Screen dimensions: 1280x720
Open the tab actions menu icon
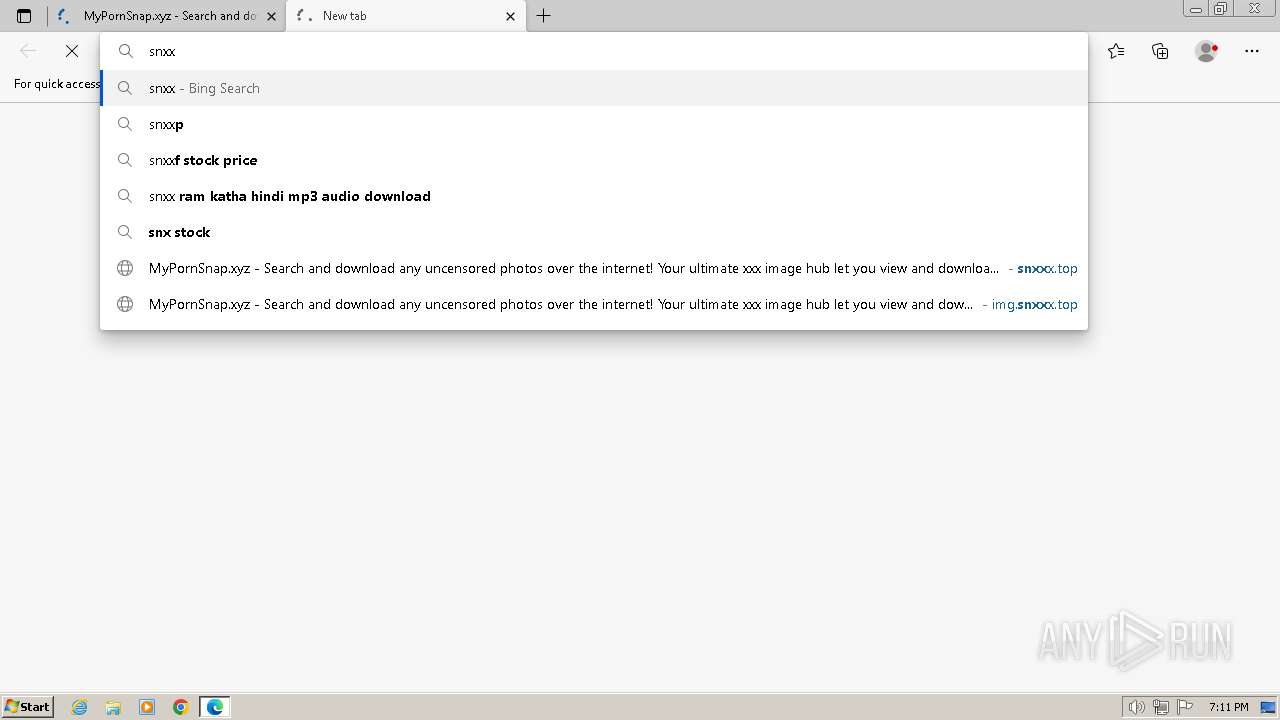coord(24,16)
